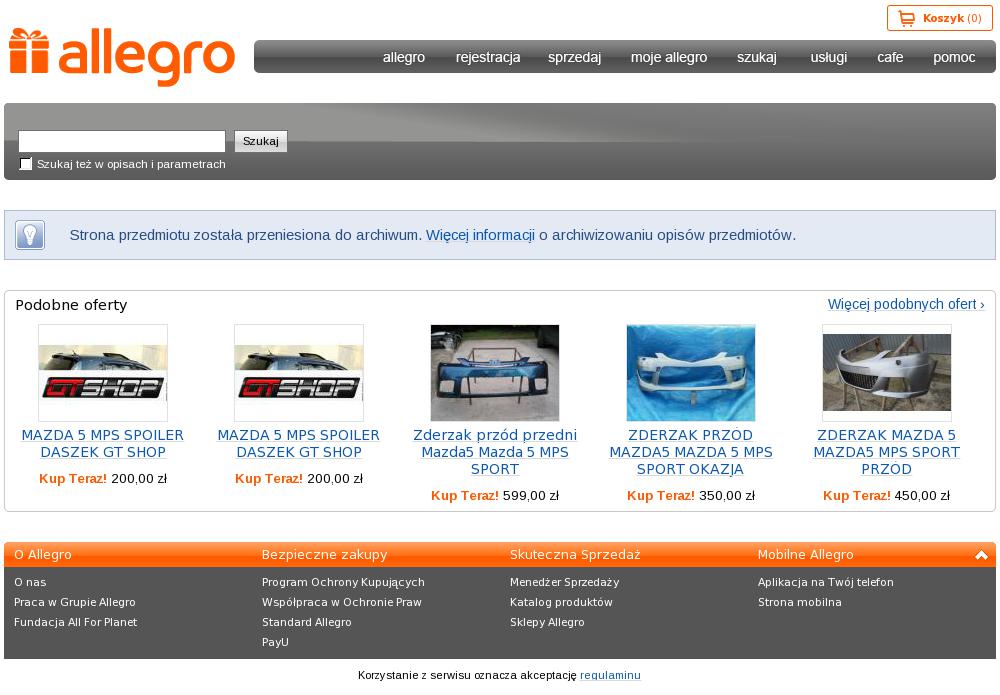Enable Szukaj też w opisach i parametrach
1000x695 pixels.
[x=26, y=164]
